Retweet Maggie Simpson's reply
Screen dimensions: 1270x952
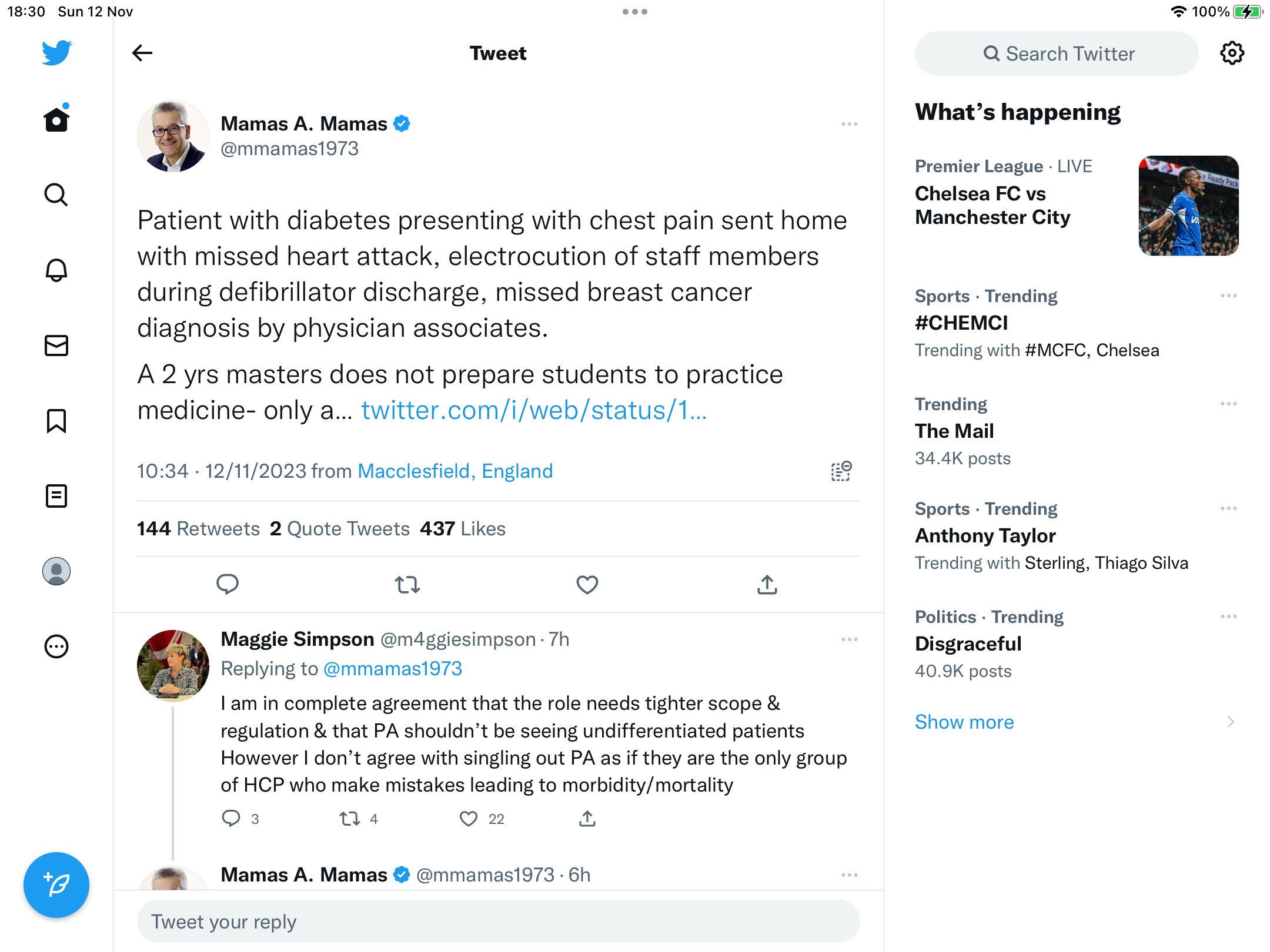350,819
